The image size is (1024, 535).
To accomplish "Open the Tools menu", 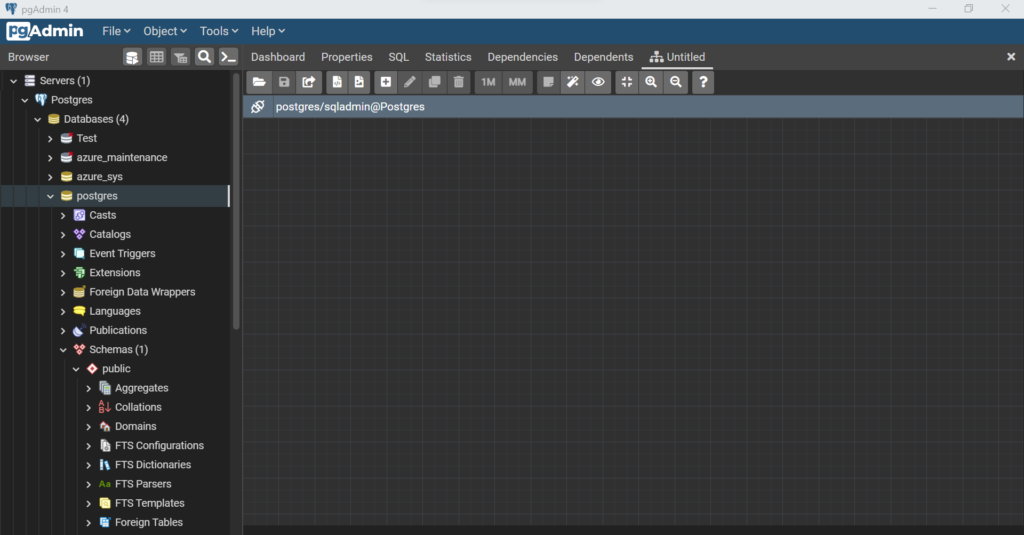I will tap(219, 31).
